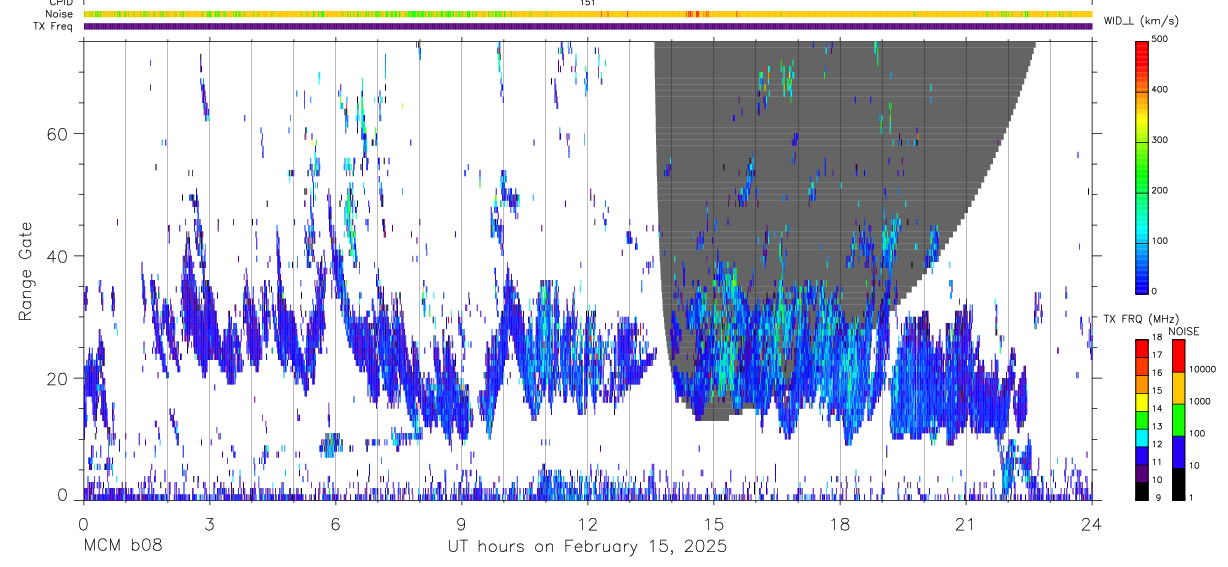Click the 'Range Gate' y-axis title
The image size is (1228, 567).
click(25, 272)
